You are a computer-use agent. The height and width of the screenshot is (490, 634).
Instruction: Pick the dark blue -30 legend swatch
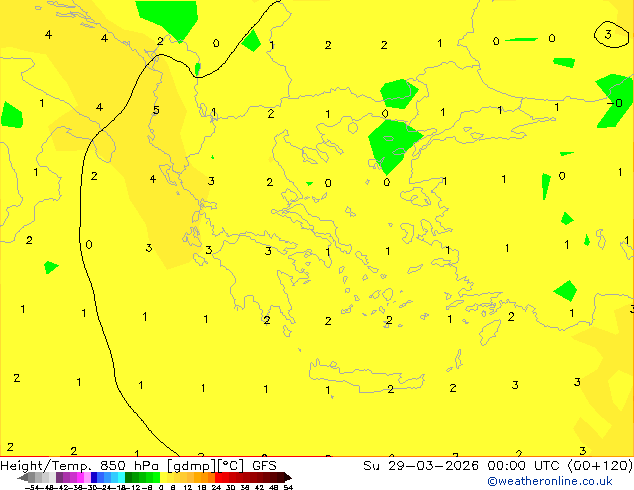coord(94,477)
